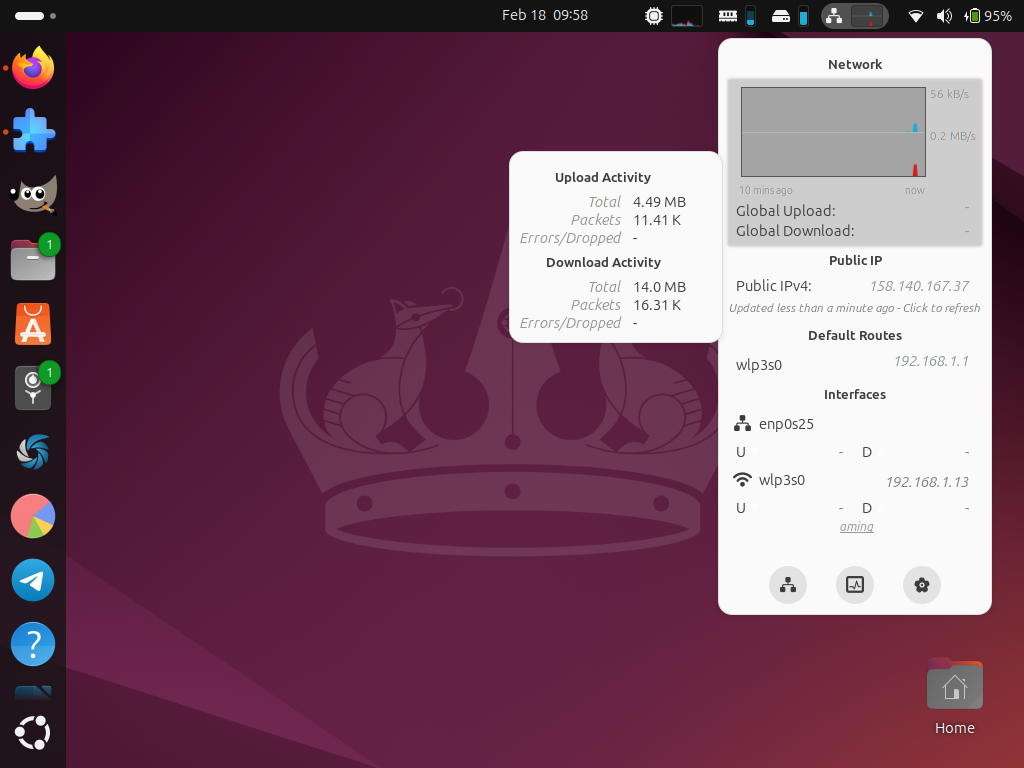Launch Firefox from the dock
Screen dimensions: 1024x768
[x=33, y=68]
